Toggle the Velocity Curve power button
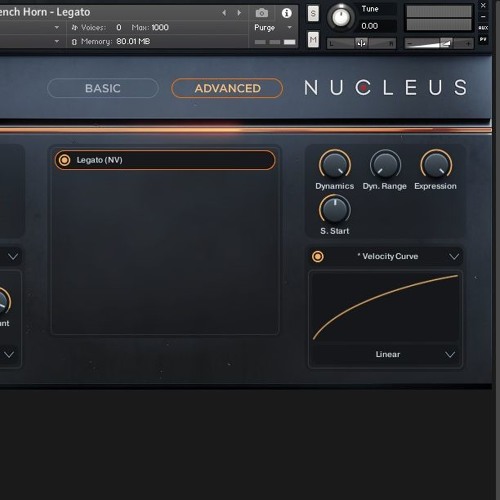This screenshot has height=500, width=500. (318, 256)
